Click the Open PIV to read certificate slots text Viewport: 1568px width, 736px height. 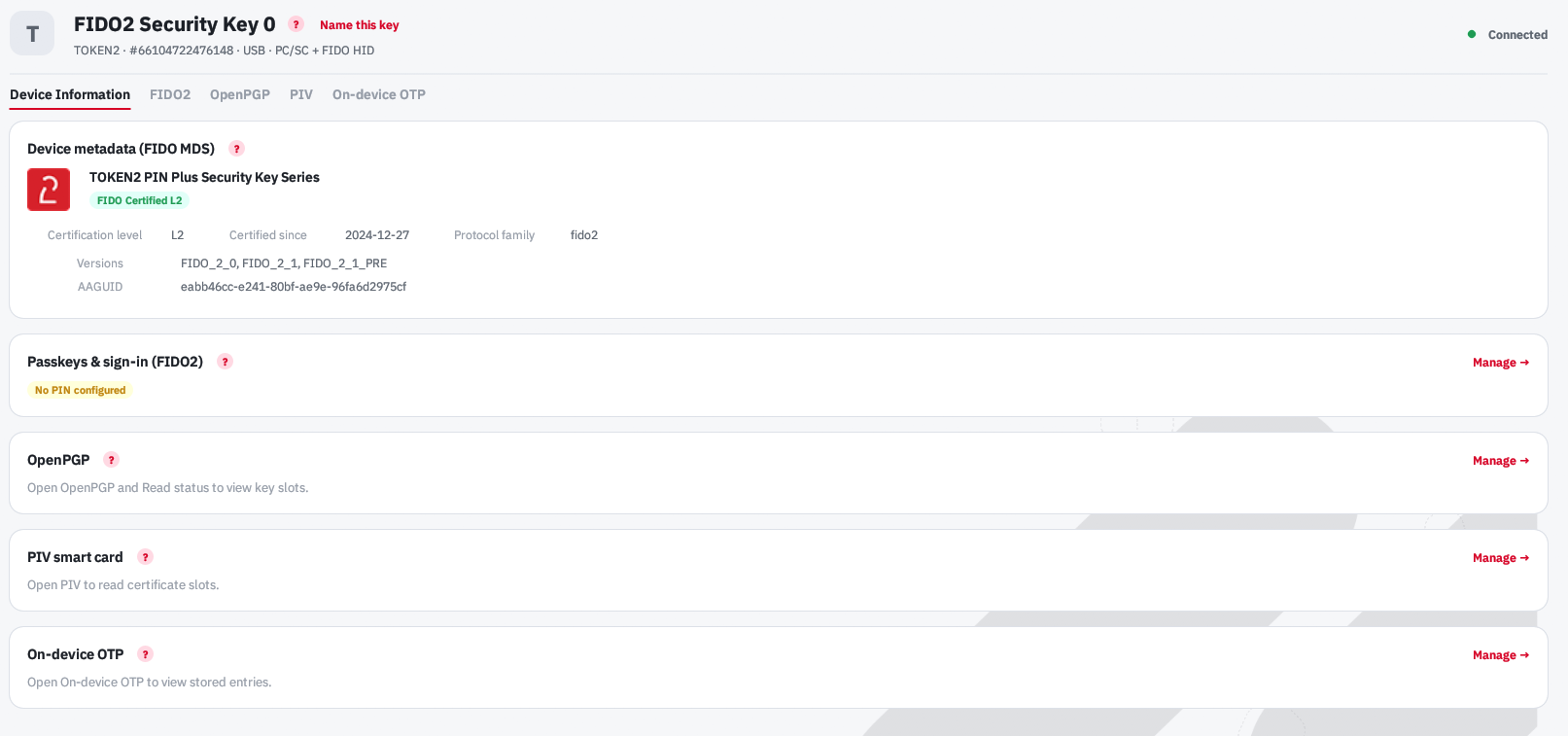coord(123,585)
